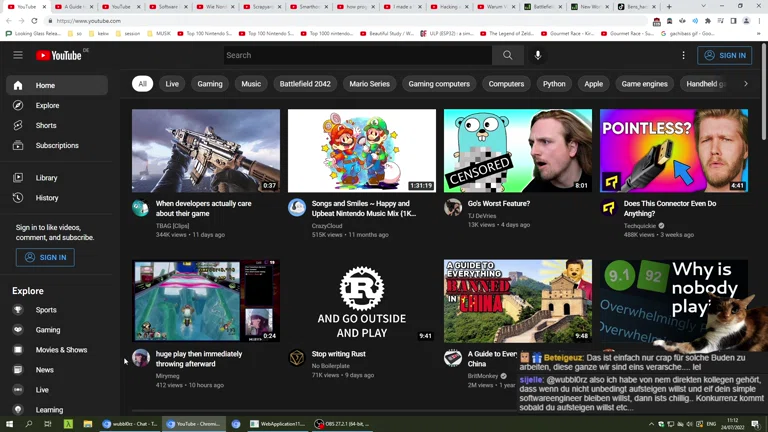The width and height of the screenshot is (768, 432).
Task: Select the All filter chip
Action: [x=143, y=84]
